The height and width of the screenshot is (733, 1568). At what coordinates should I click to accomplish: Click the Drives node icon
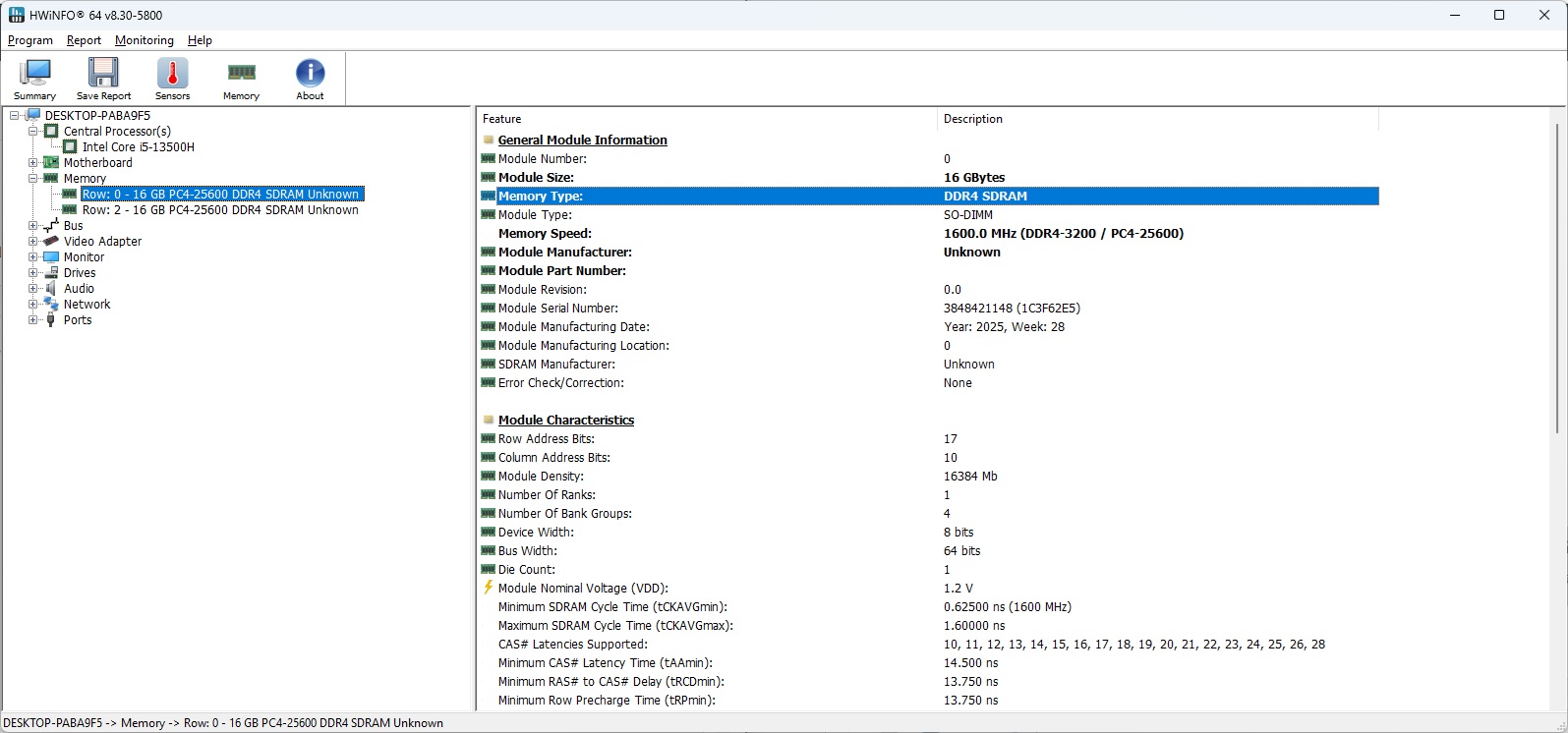pyautogui.click(x=52, y=273)
